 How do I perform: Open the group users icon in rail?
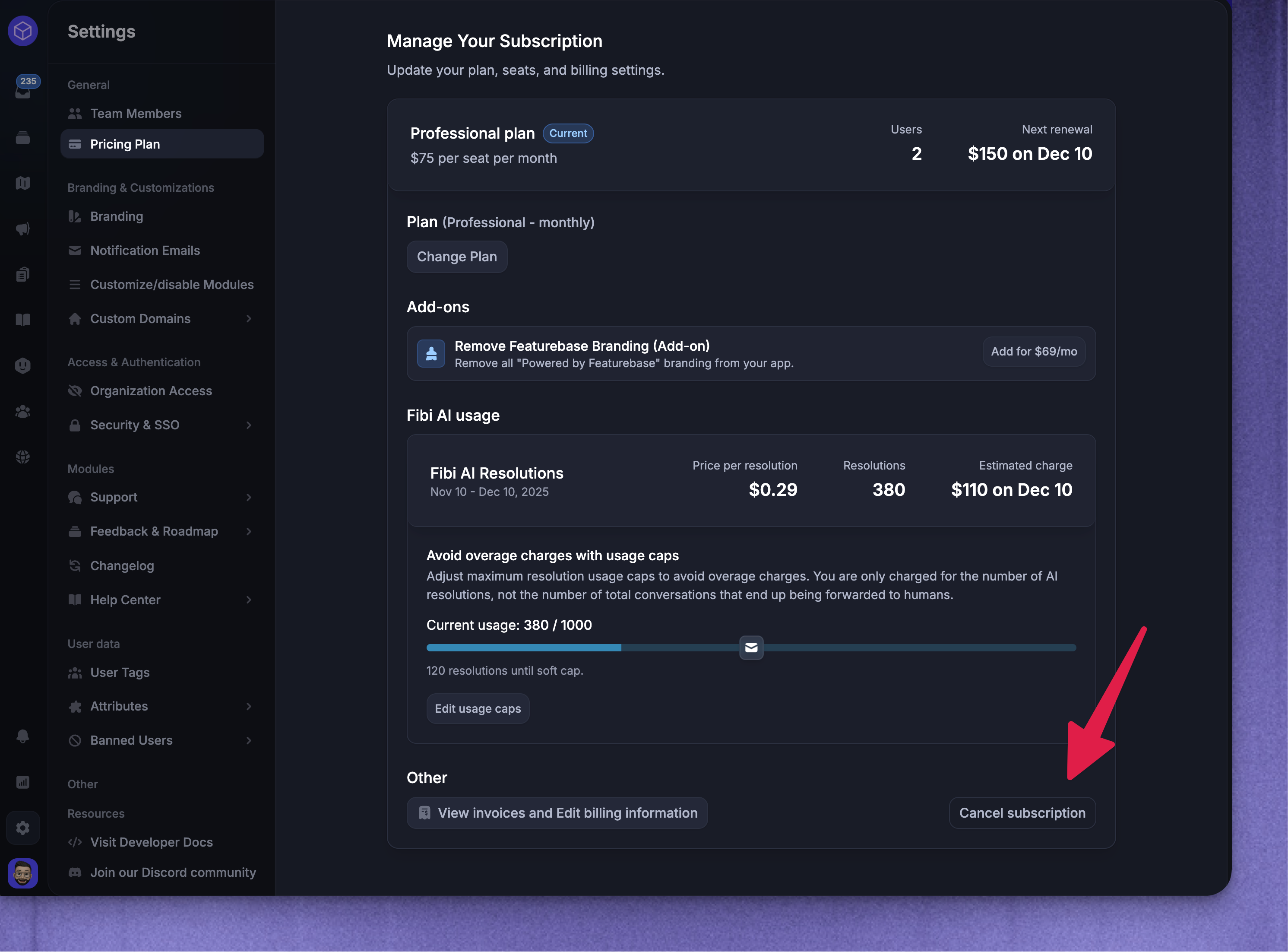(22, 412)
